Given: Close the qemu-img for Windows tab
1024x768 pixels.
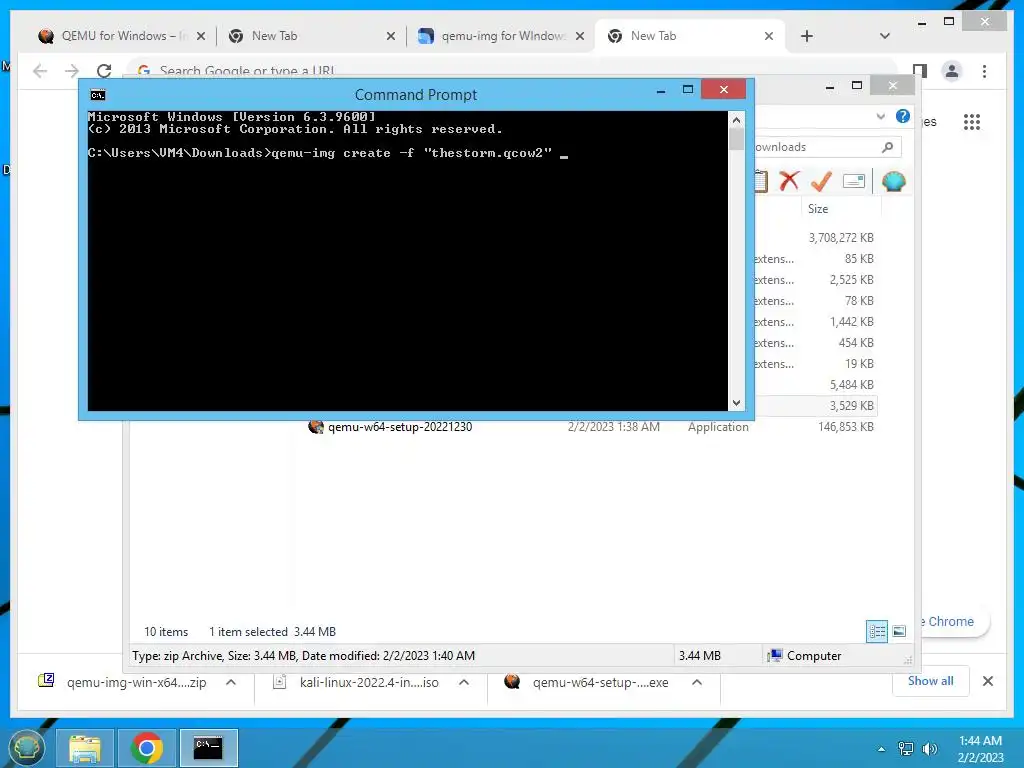Looking at the screenshot, I should 580,37.
